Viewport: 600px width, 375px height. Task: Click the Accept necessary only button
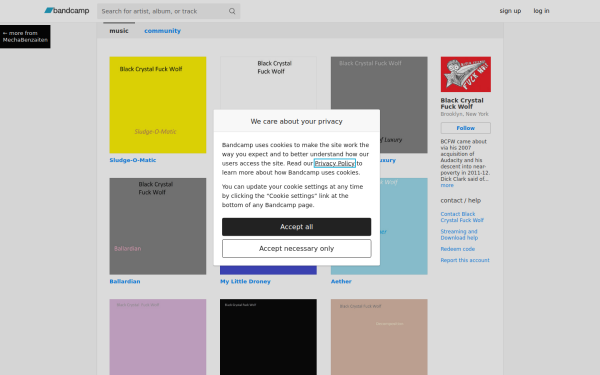(x=297, y=248)
